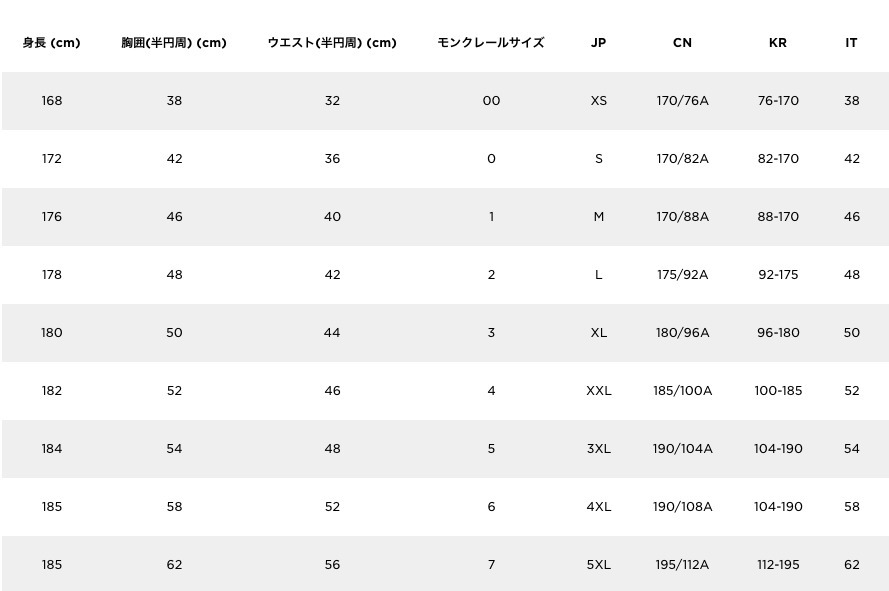This screenshot has height=591, width=889.
Task: Click the 168 height cell
Action: coord(52,101)
